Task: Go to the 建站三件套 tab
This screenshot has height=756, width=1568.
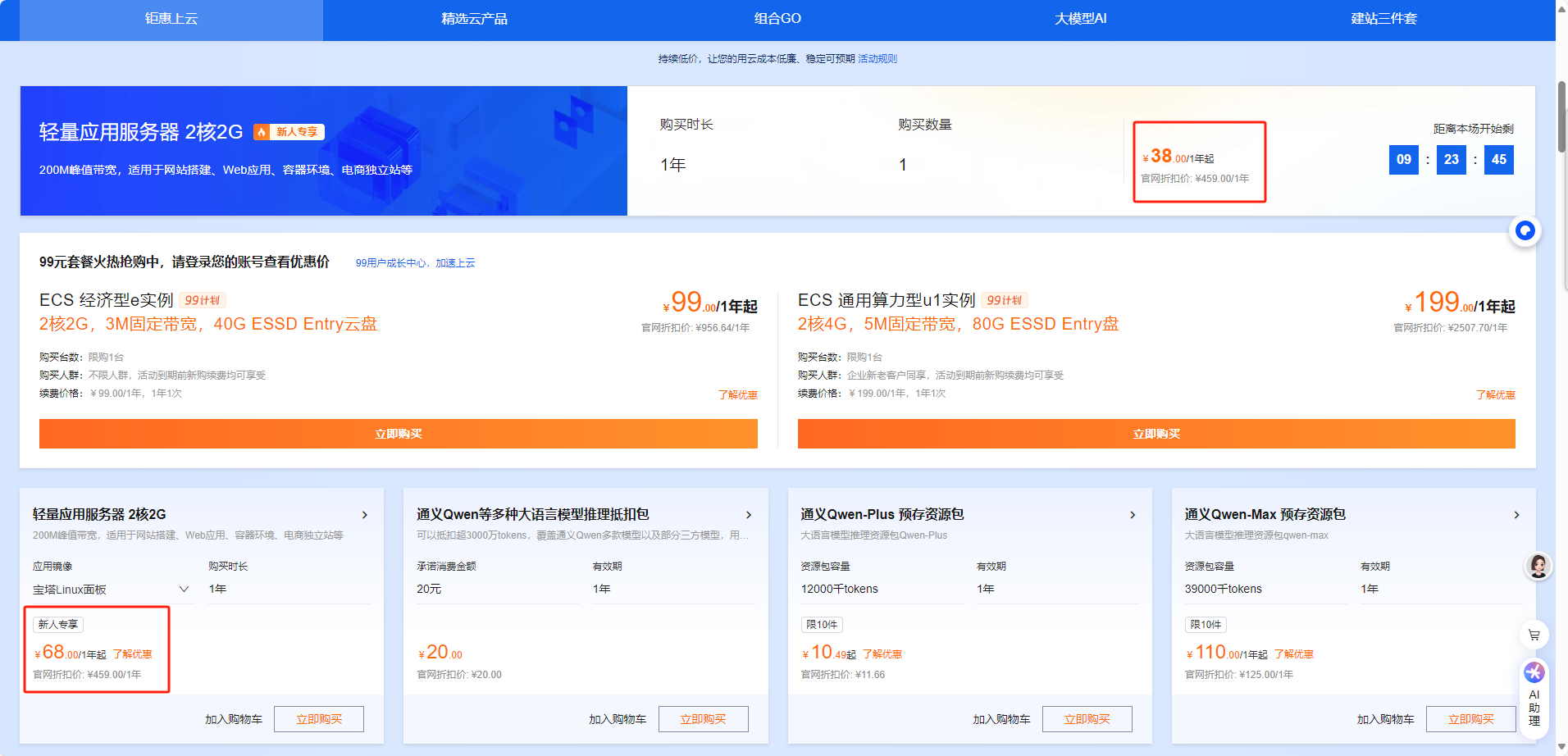Action: click(x=1383, y=19)
